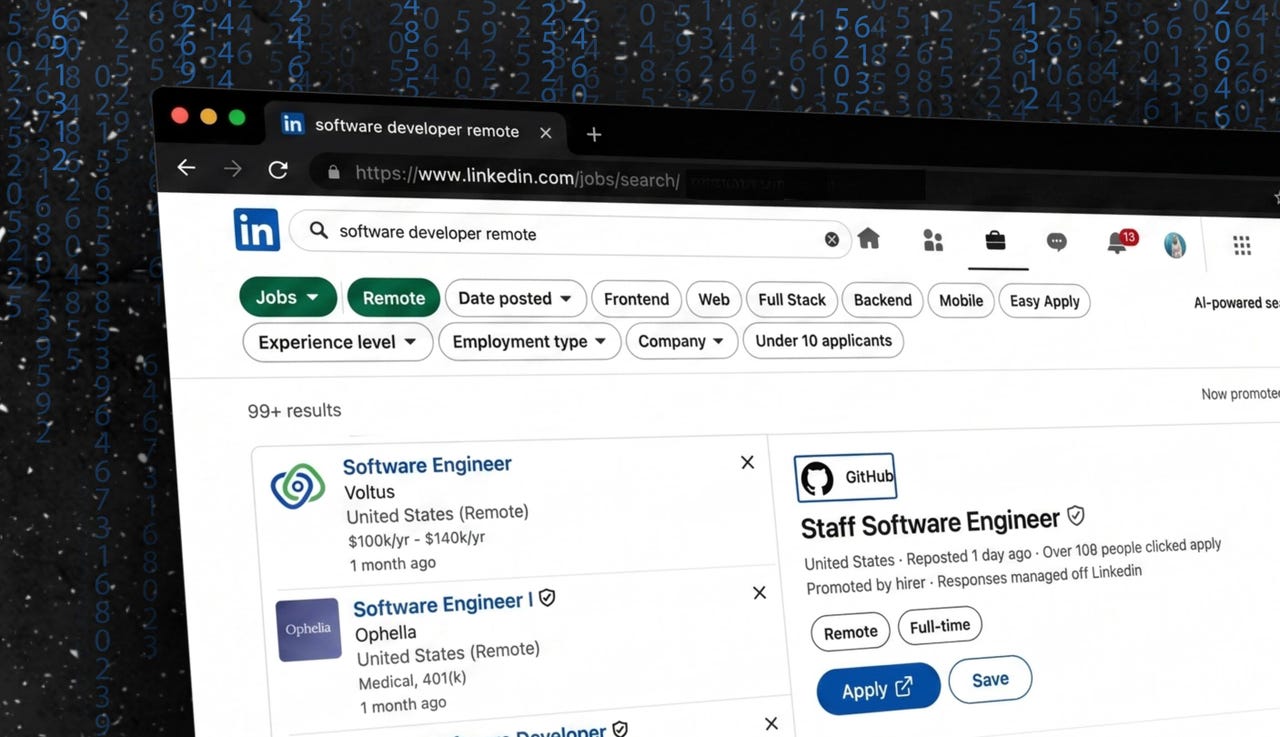Open notifications bell with 13 badge
1280x737 pixels.
[1118, 243]
